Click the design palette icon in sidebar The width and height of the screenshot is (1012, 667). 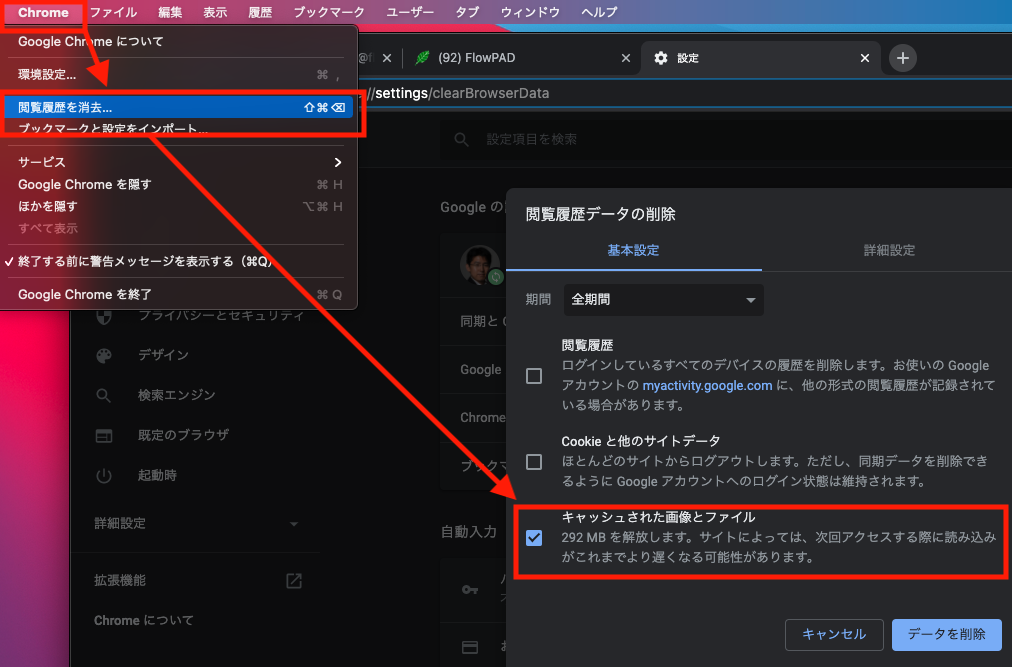[x=104, y=355]
